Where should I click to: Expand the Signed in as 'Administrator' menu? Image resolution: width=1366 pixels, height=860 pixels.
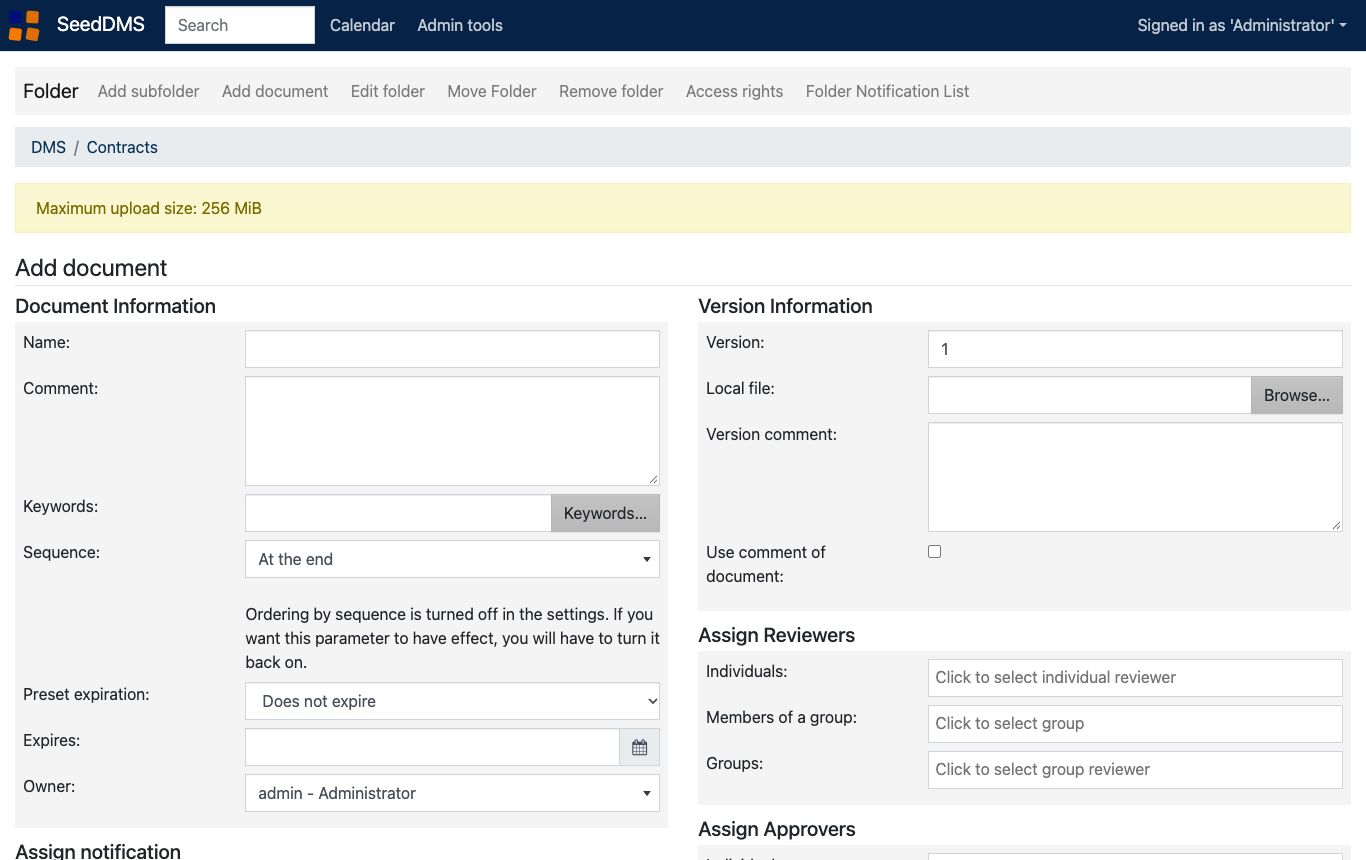click(x=1242, y=25)
